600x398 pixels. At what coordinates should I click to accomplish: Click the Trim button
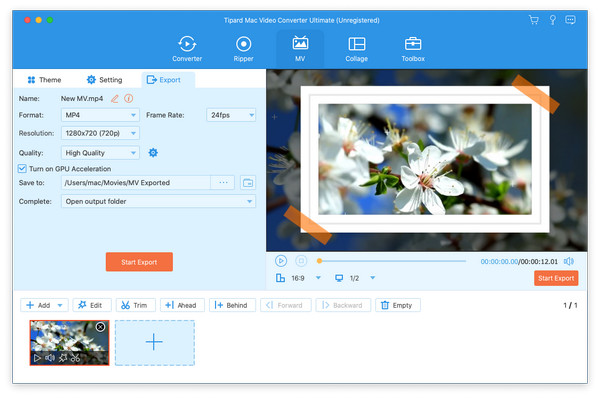pos(135,305)
